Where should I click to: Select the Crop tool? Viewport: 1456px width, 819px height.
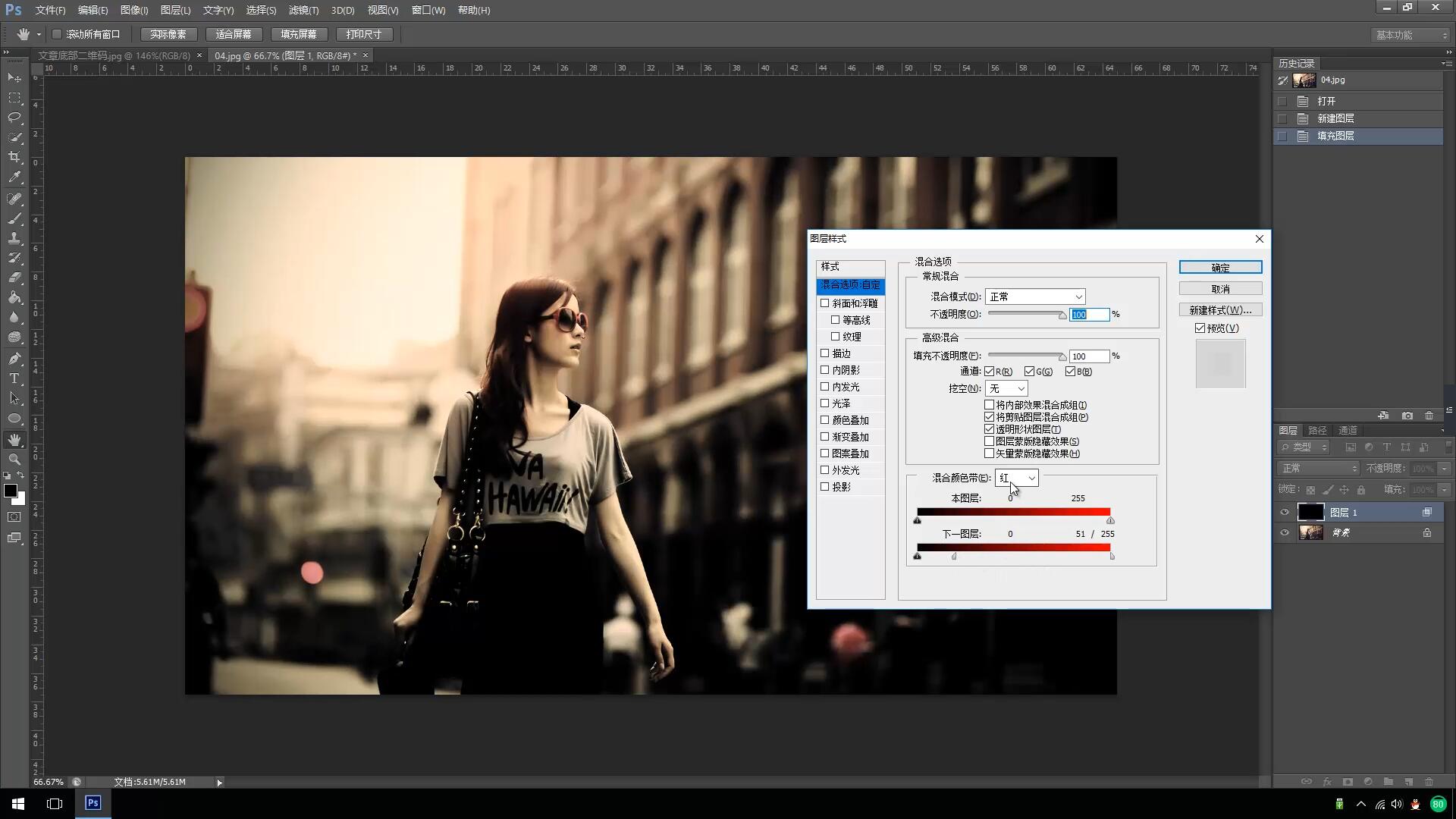tap(14, 157)
